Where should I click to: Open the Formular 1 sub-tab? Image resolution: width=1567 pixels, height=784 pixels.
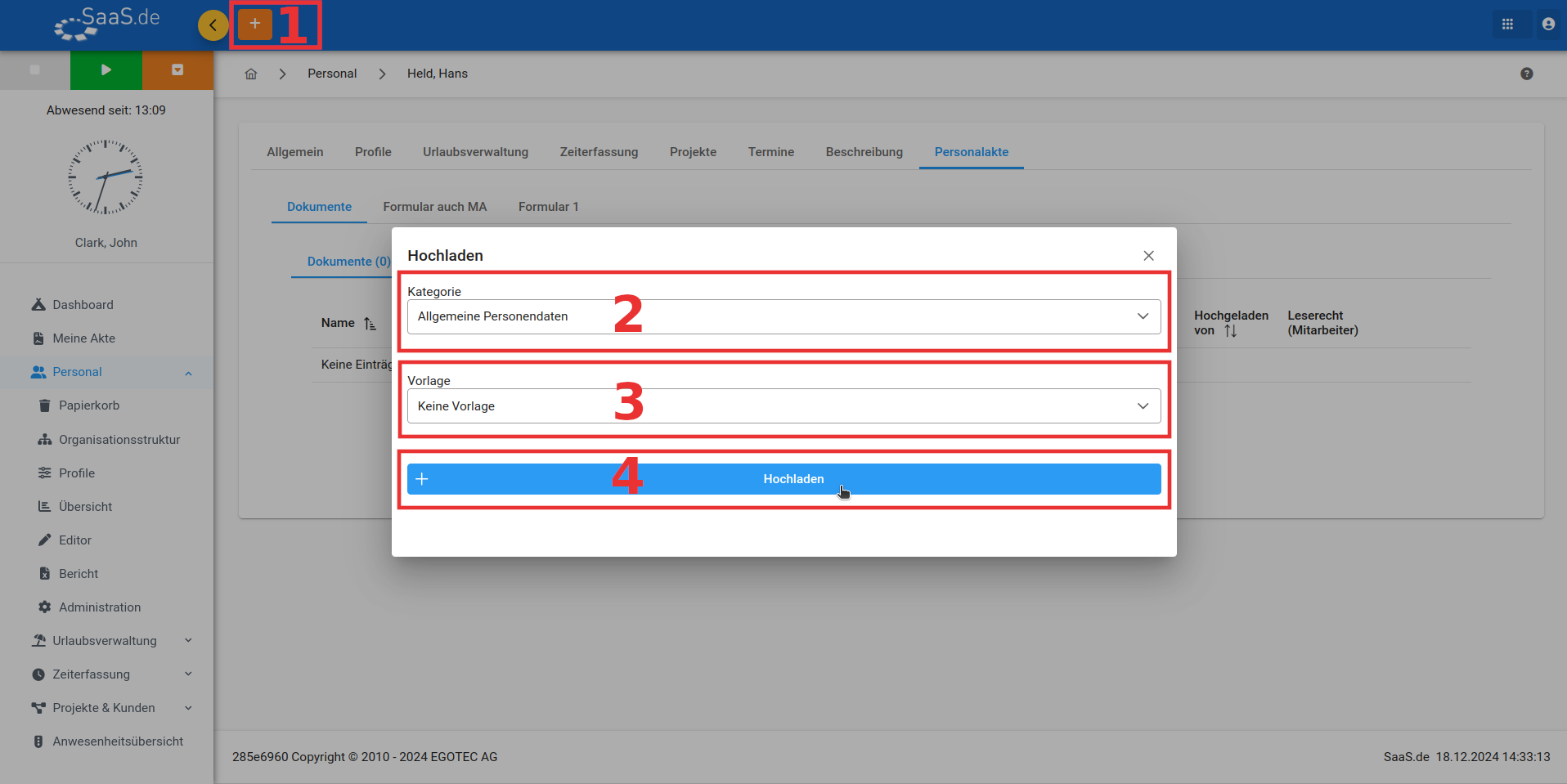pos(549,207)
